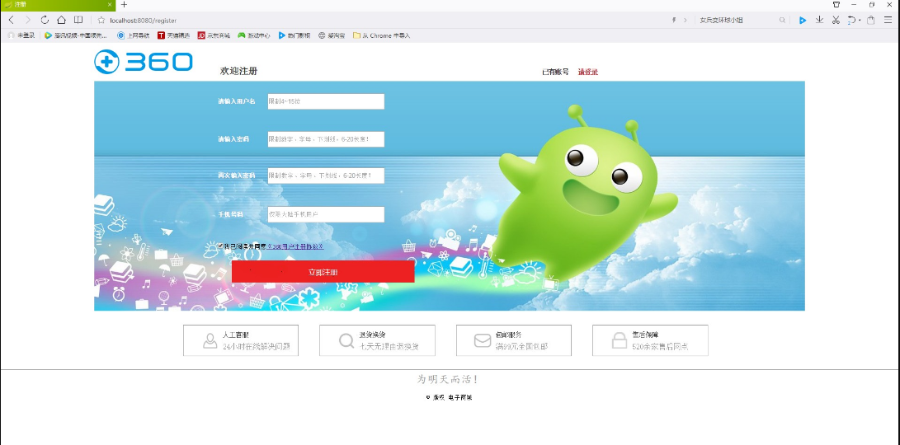
Task: Open the hot videos bookmark with blue play icon
Action: pyautogui.click(x=294, y=36)
